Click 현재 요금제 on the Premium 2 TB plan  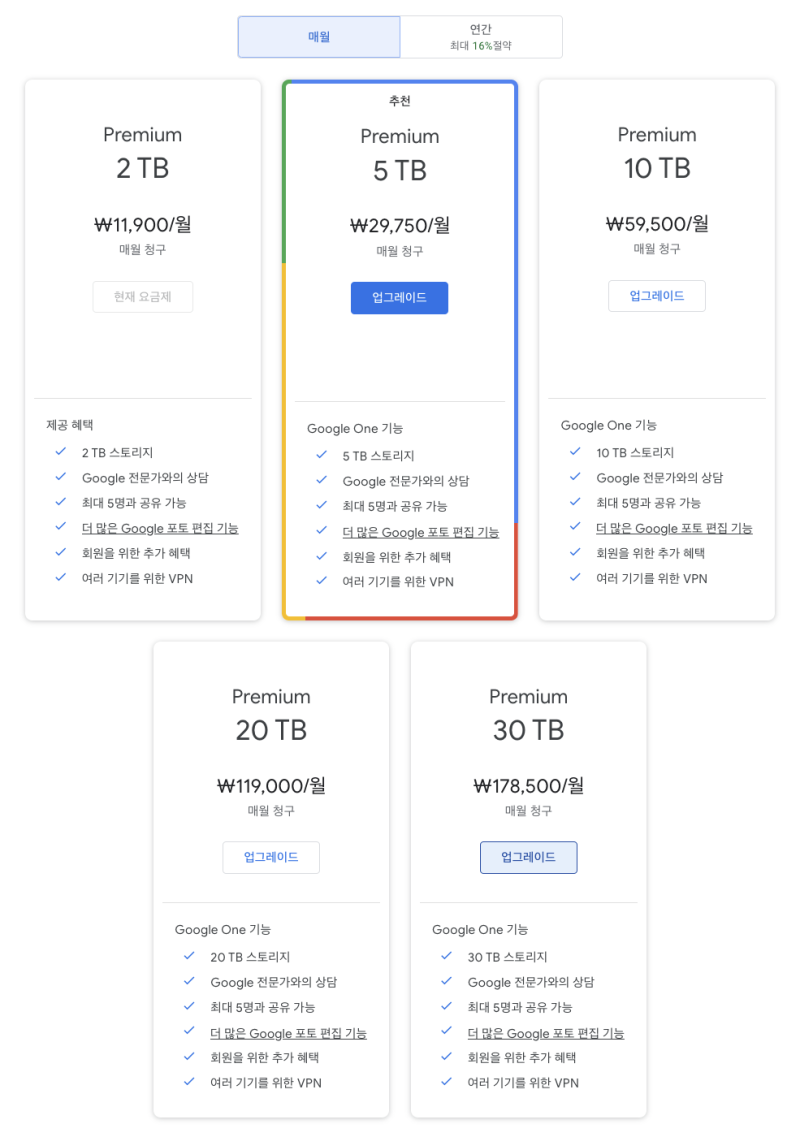tap(142, 297)
